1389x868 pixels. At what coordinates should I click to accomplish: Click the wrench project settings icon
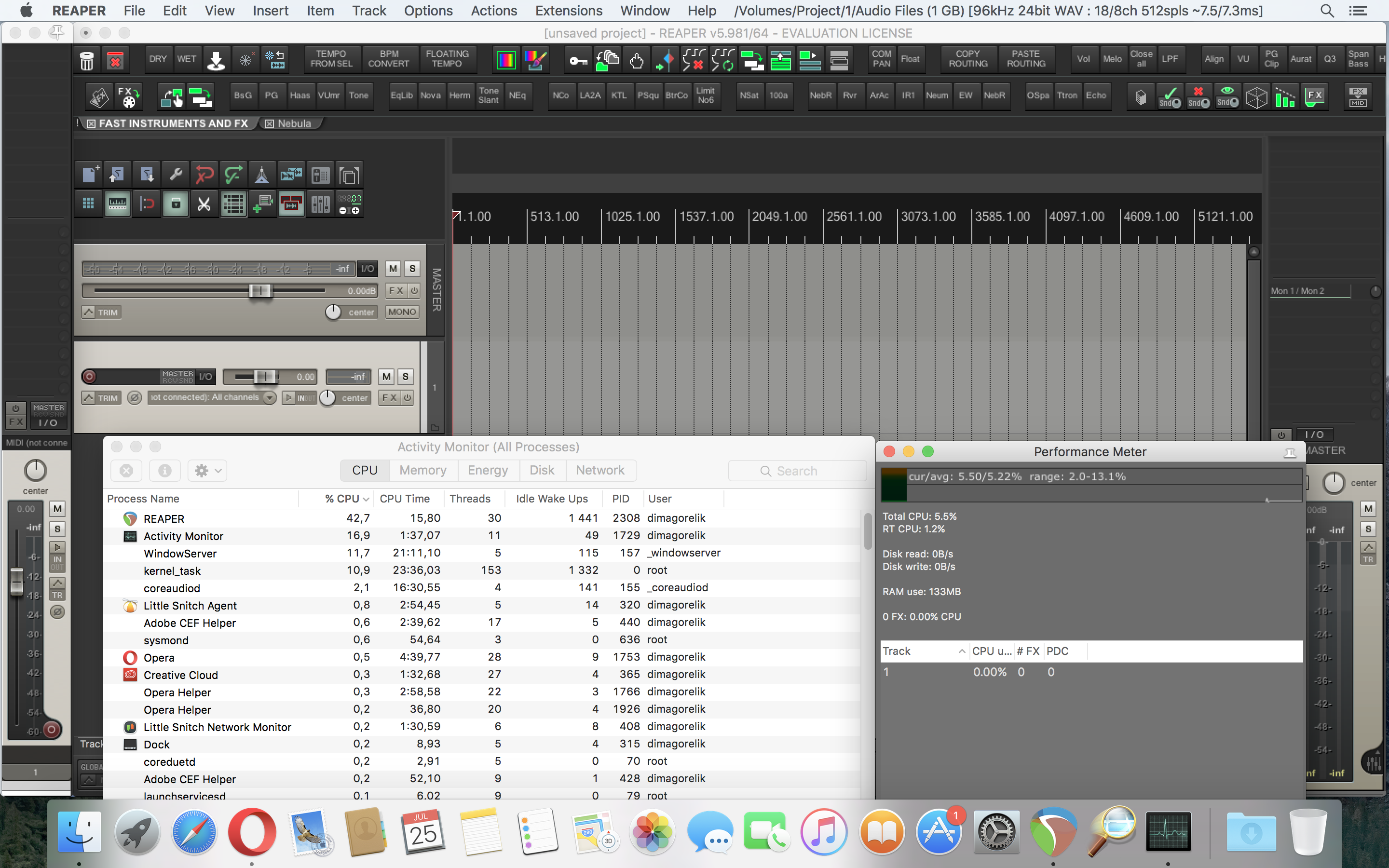pos(176,175)
